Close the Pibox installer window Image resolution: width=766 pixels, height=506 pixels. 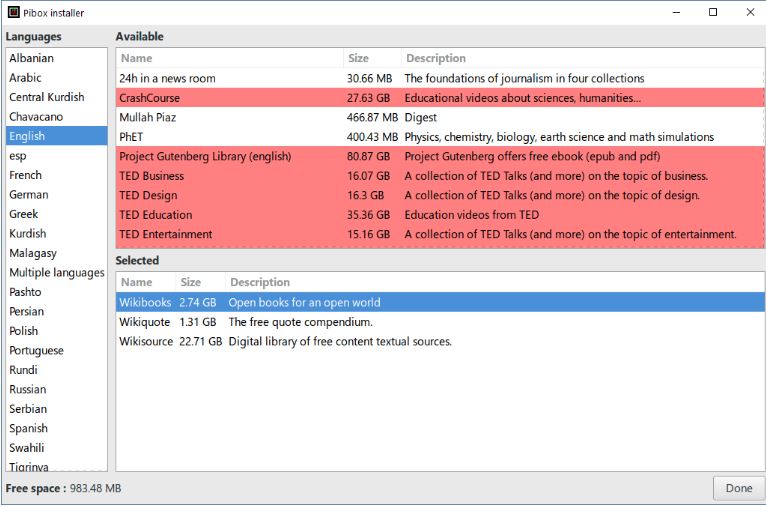[750, 12]
